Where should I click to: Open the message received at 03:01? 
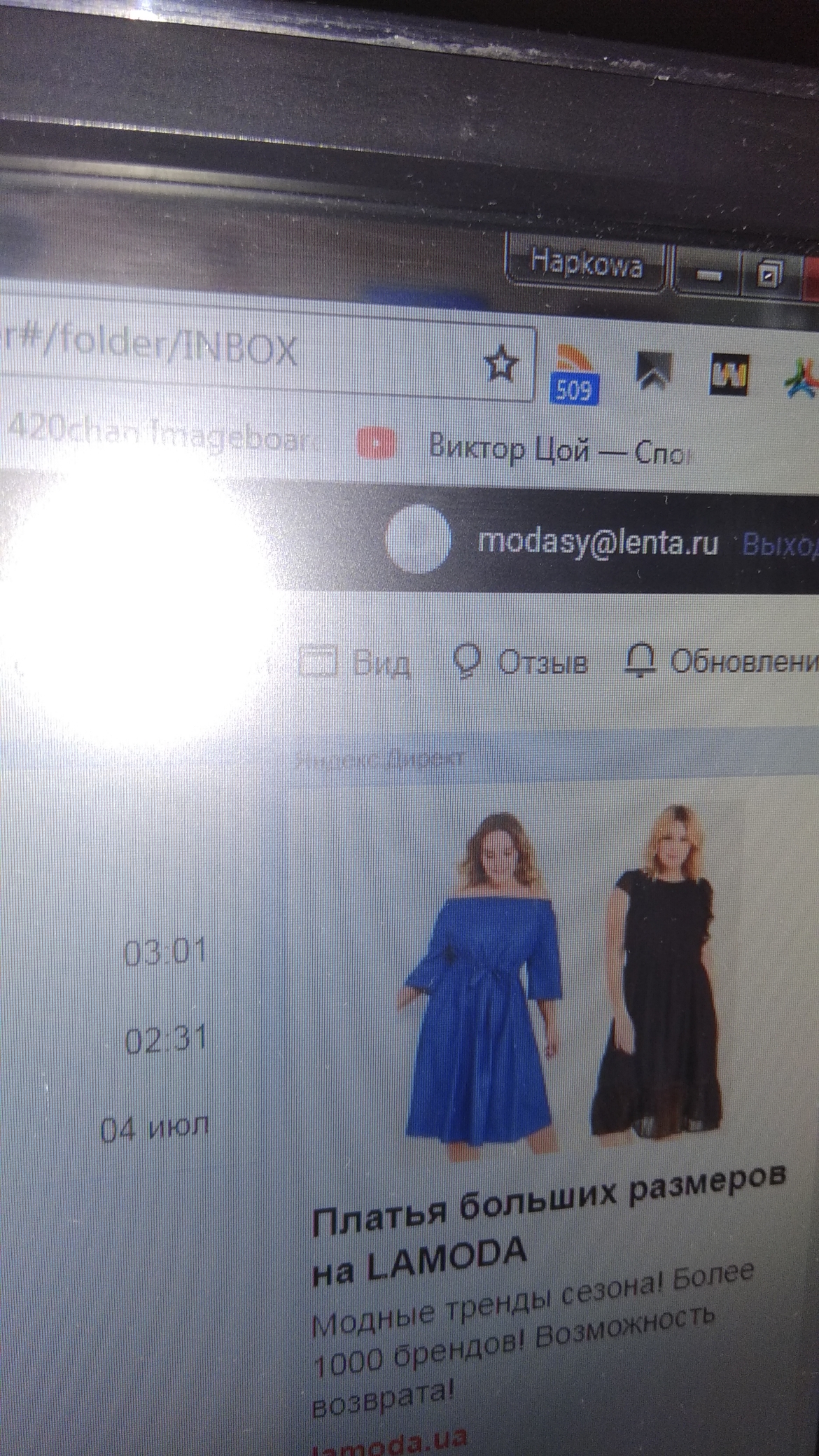click(166, 951)
